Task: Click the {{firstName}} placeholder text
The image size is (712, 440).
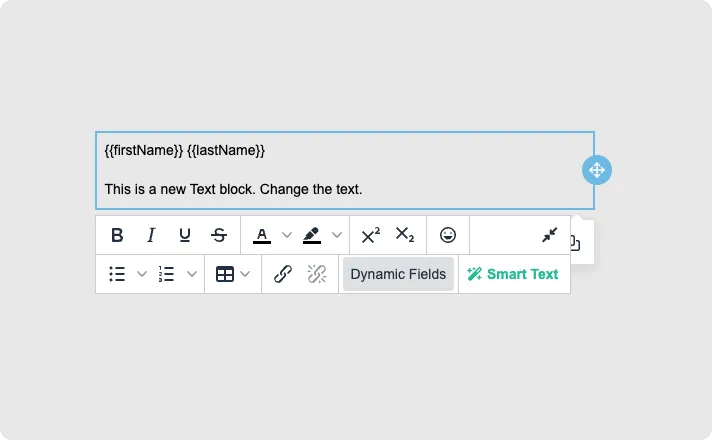Action: pos(144,150)
